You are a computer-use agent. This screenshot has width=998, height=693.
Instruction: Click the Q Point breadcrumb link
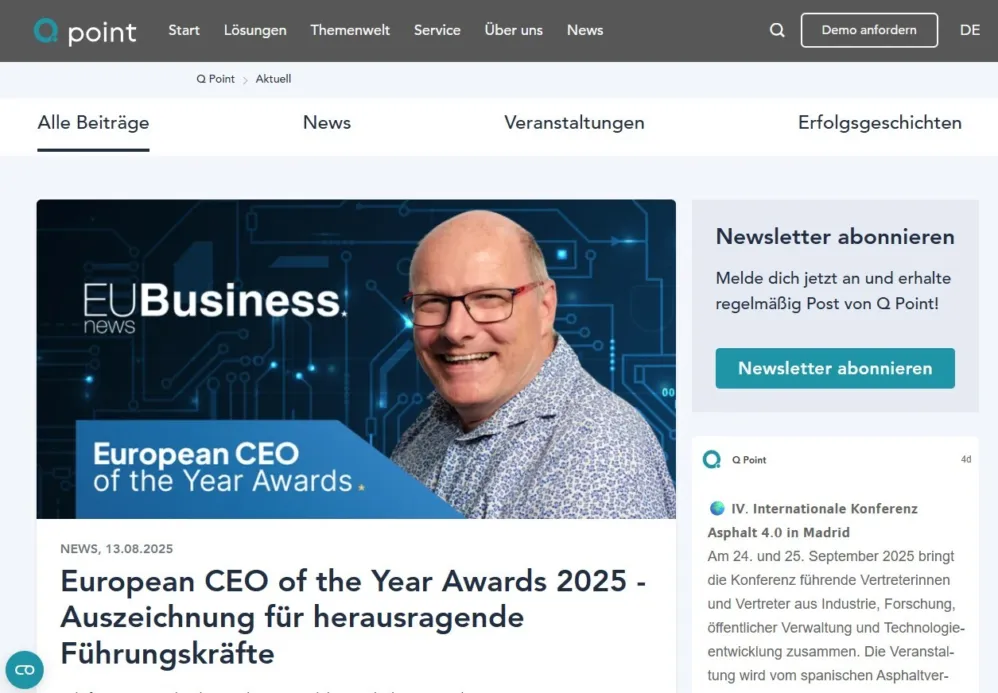[x=215, y=79]
